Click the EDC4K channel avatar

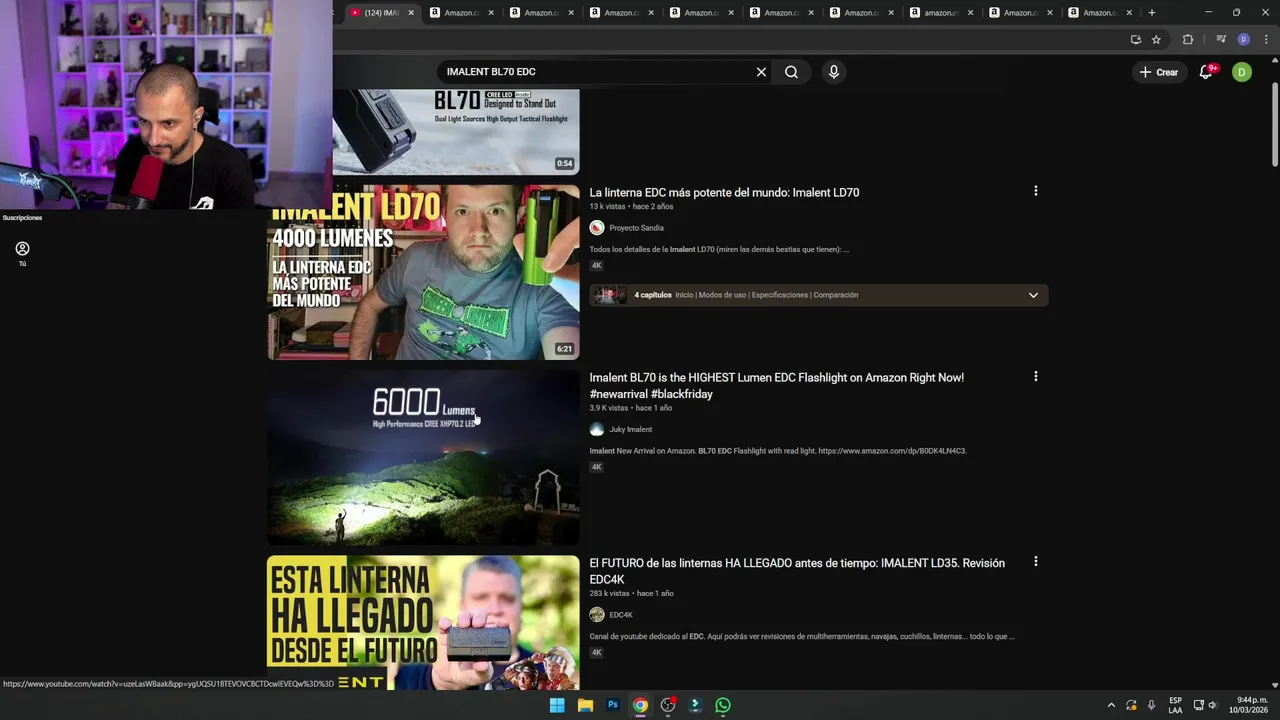(x=597, y=615)
